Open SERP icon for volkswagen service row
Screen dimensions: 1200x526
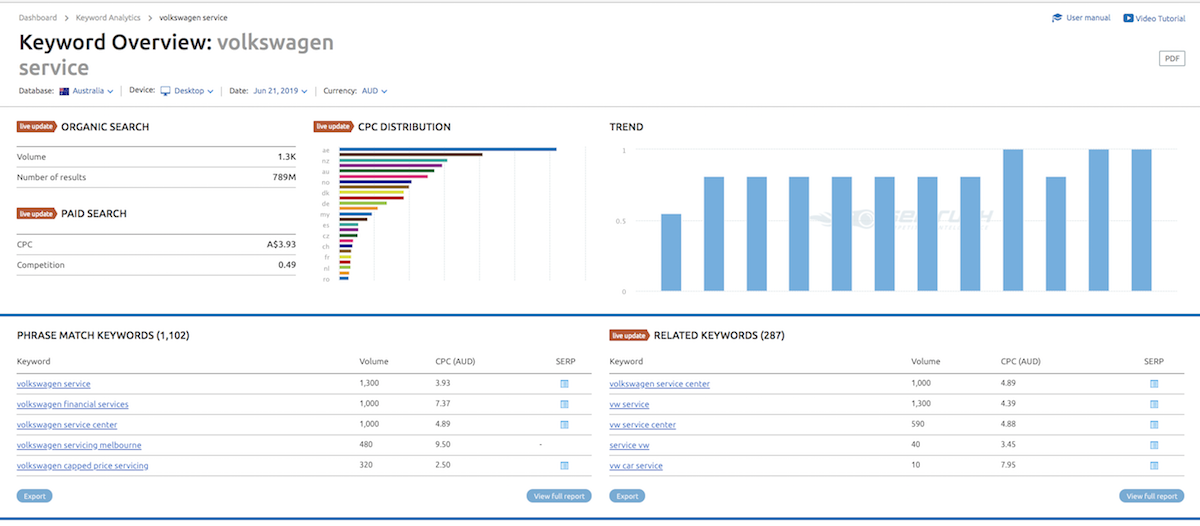coord(564,384)
